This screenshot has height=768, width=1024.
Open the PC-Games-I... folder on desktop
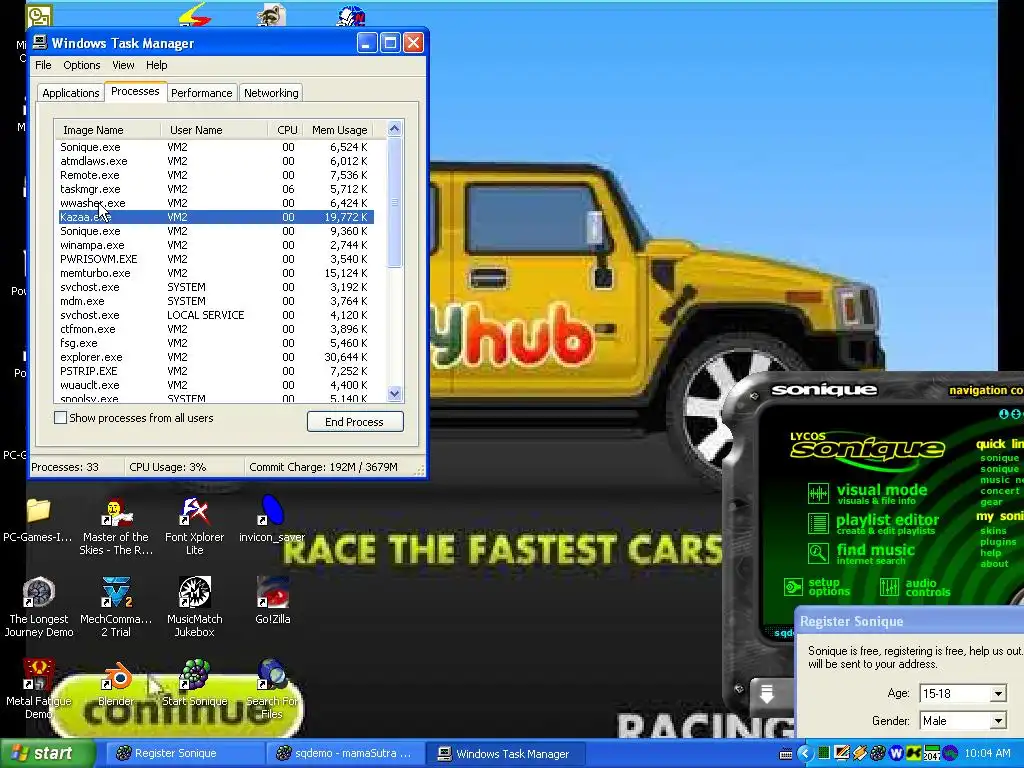pyautogui.click(x=38, y=520)
